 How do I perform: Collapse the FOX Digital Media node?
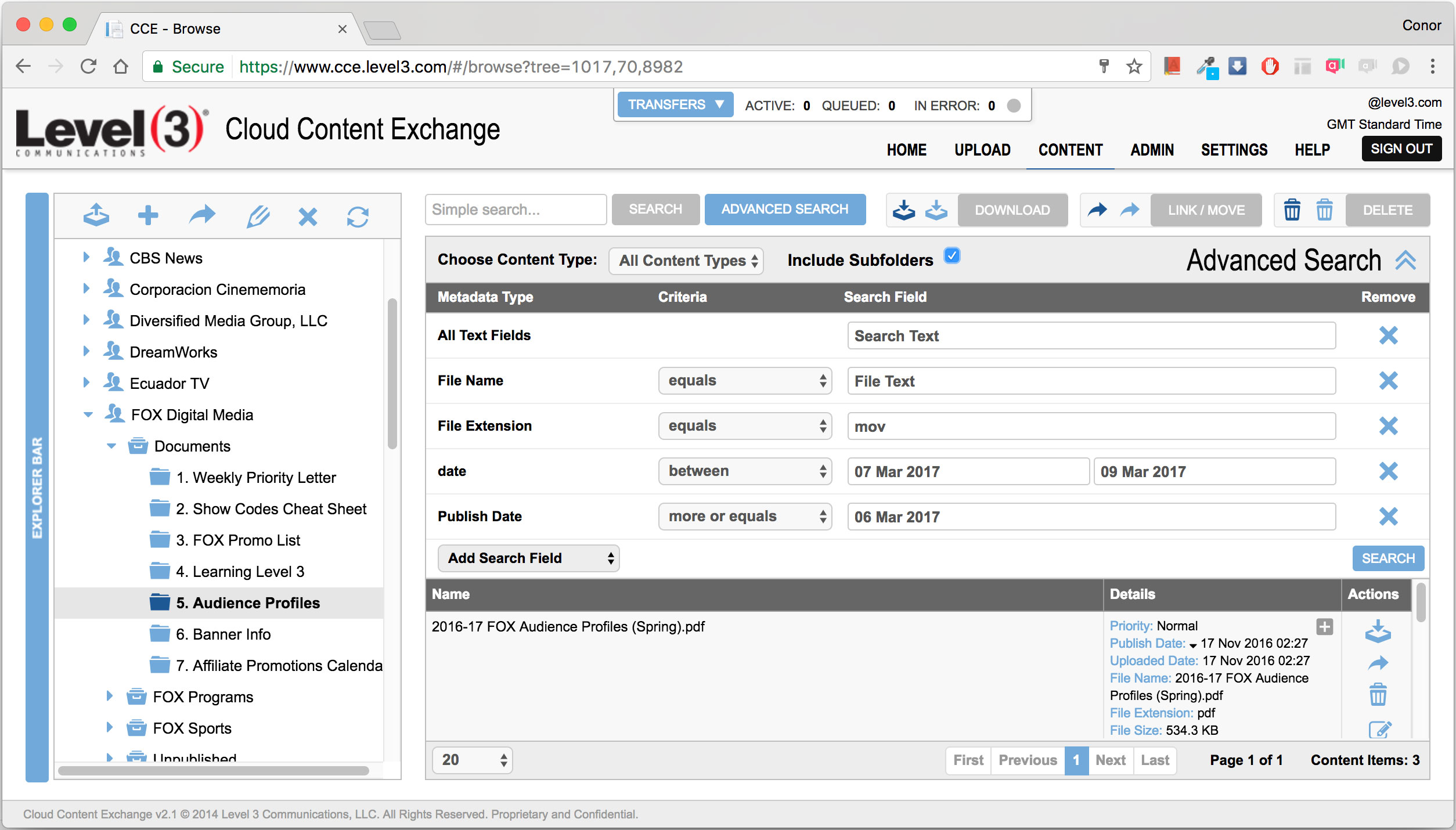click(88, 414)
